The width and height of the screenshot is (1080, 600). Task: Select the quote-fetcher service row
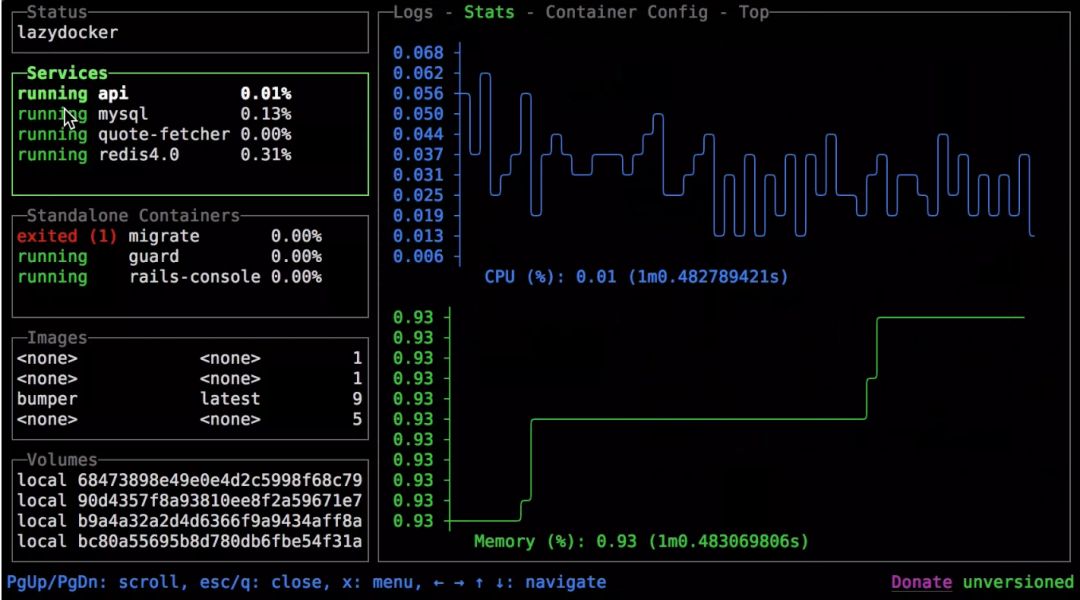pos(190,134)
